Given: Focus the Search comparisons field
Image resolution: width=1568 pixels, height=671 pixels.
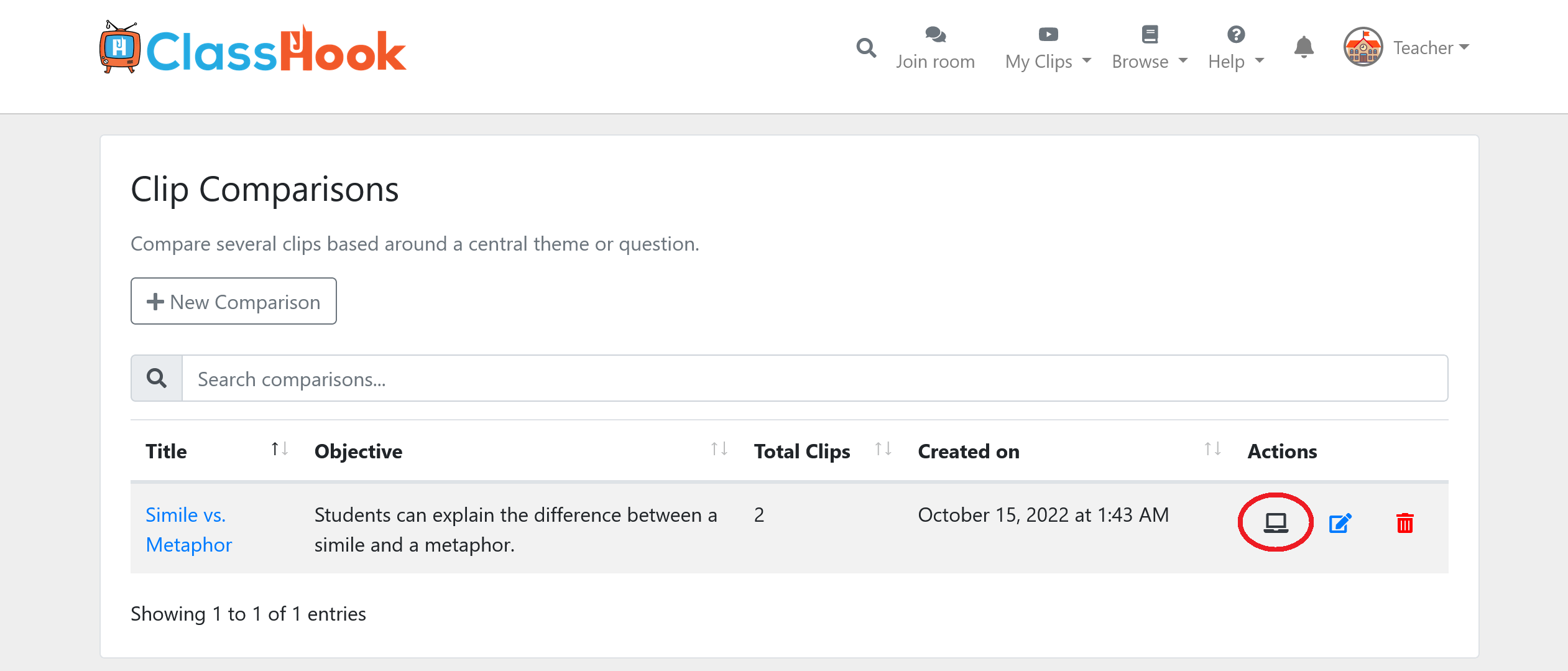Looking at the screenshot, I should [815, 378].
